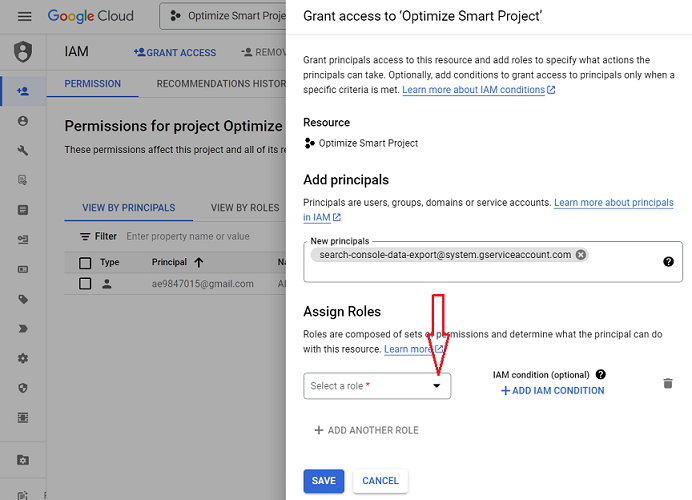The image size is (692, 500).
Task: Delete the role row with trash icon
Action: (668, 383)
